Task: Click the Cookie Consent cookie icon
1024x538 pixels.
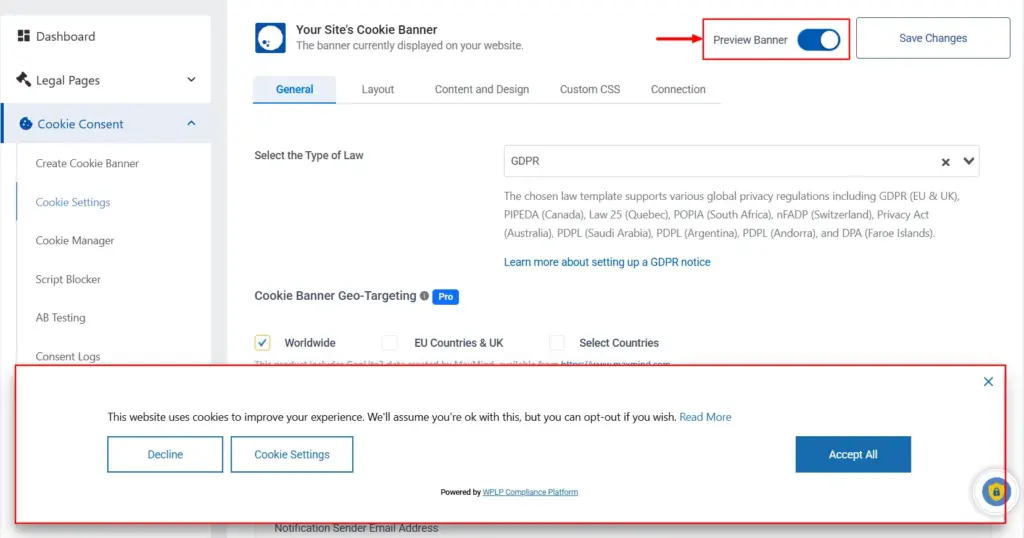Action: (24, 124)
